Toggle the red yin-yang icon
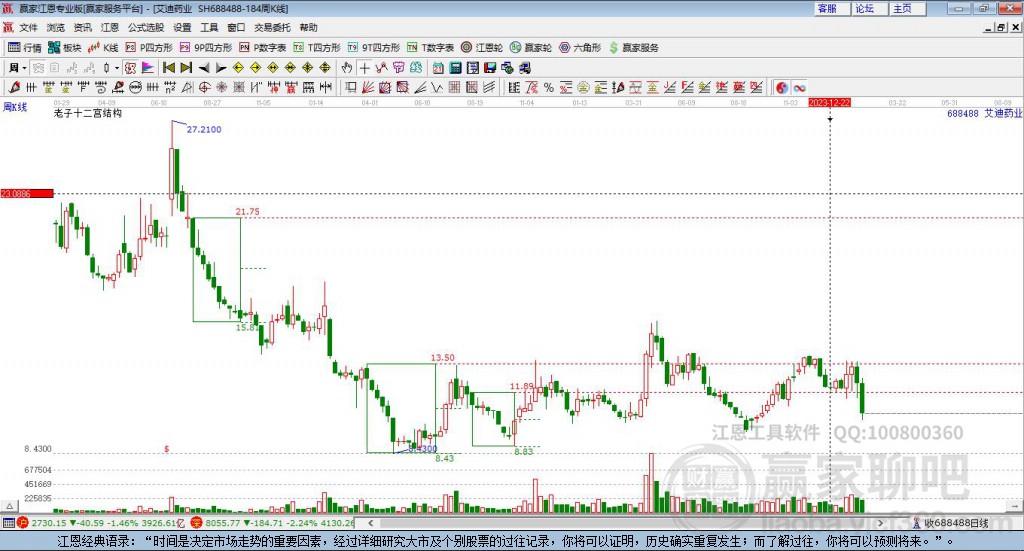Image resolution: width=1024 pixels, height=551 pixels. [x=782, y=87]
